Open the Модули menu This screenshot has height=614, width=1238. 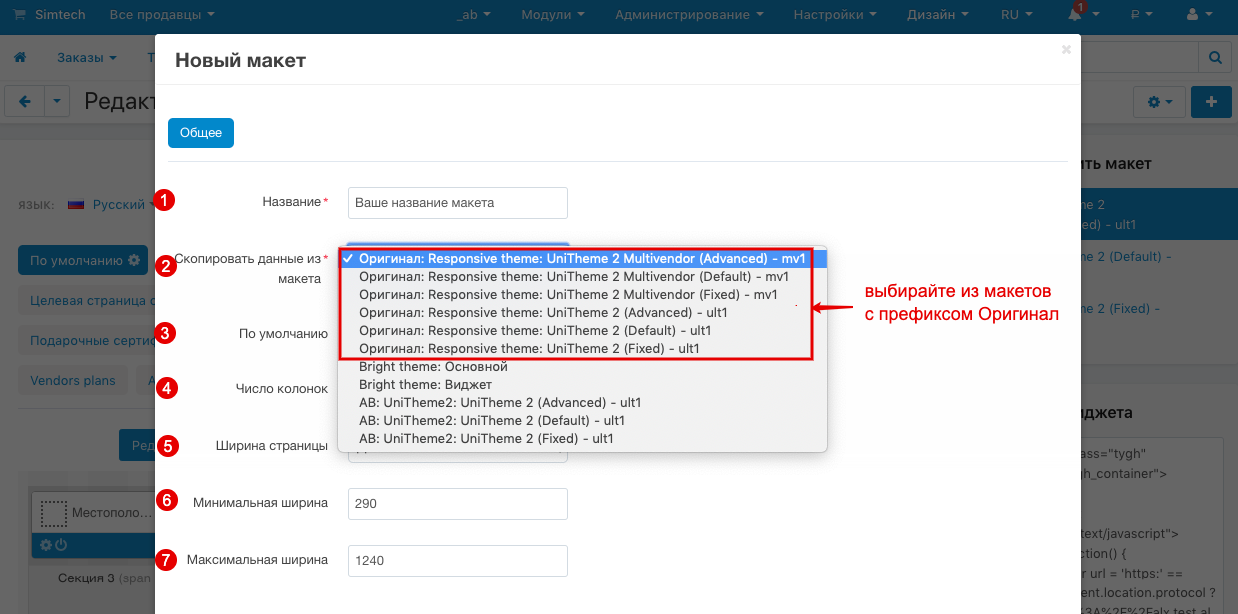coord(553,15)
